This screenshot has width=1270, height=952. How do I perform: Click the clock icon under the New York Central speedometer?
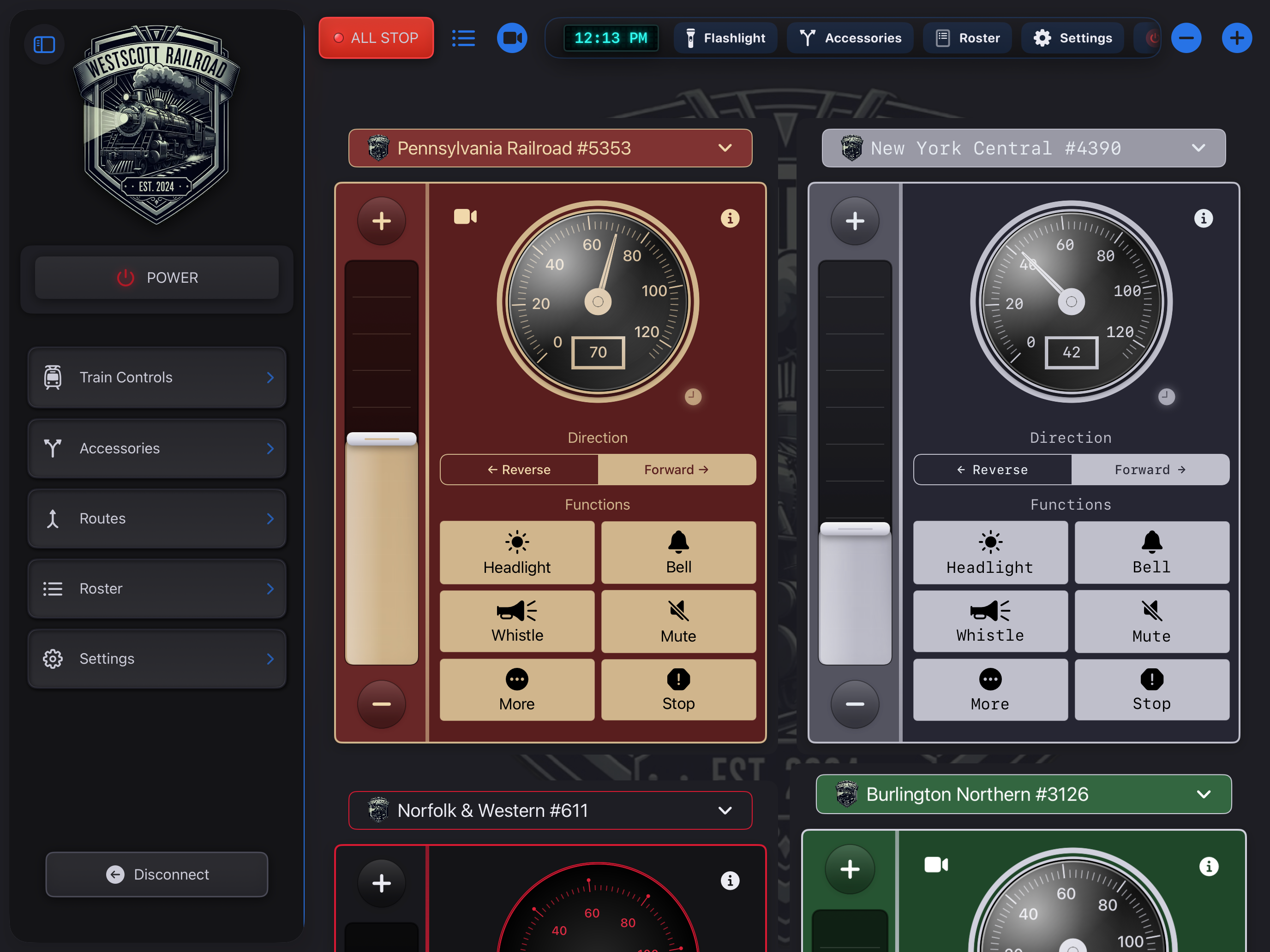(1167, 397)
